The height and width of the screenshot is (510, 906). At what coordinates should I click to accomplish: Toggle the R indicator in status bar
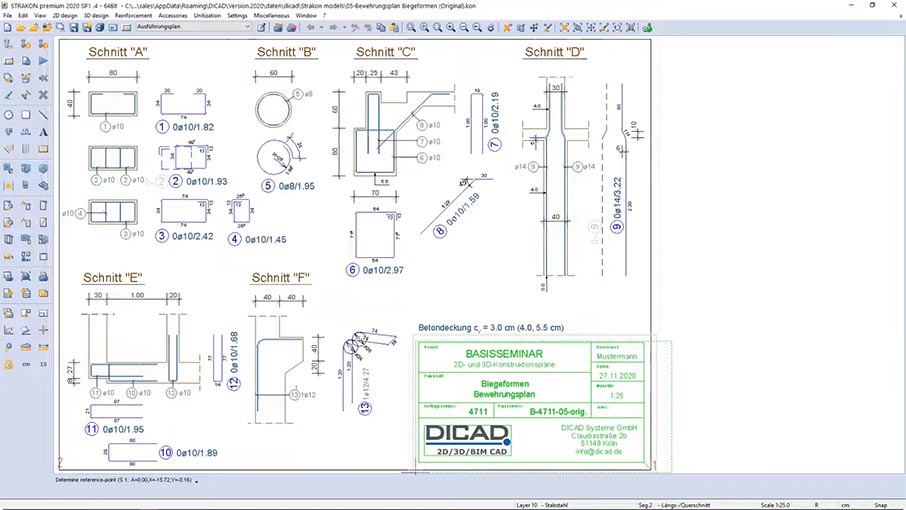click(x=819, y=505)
